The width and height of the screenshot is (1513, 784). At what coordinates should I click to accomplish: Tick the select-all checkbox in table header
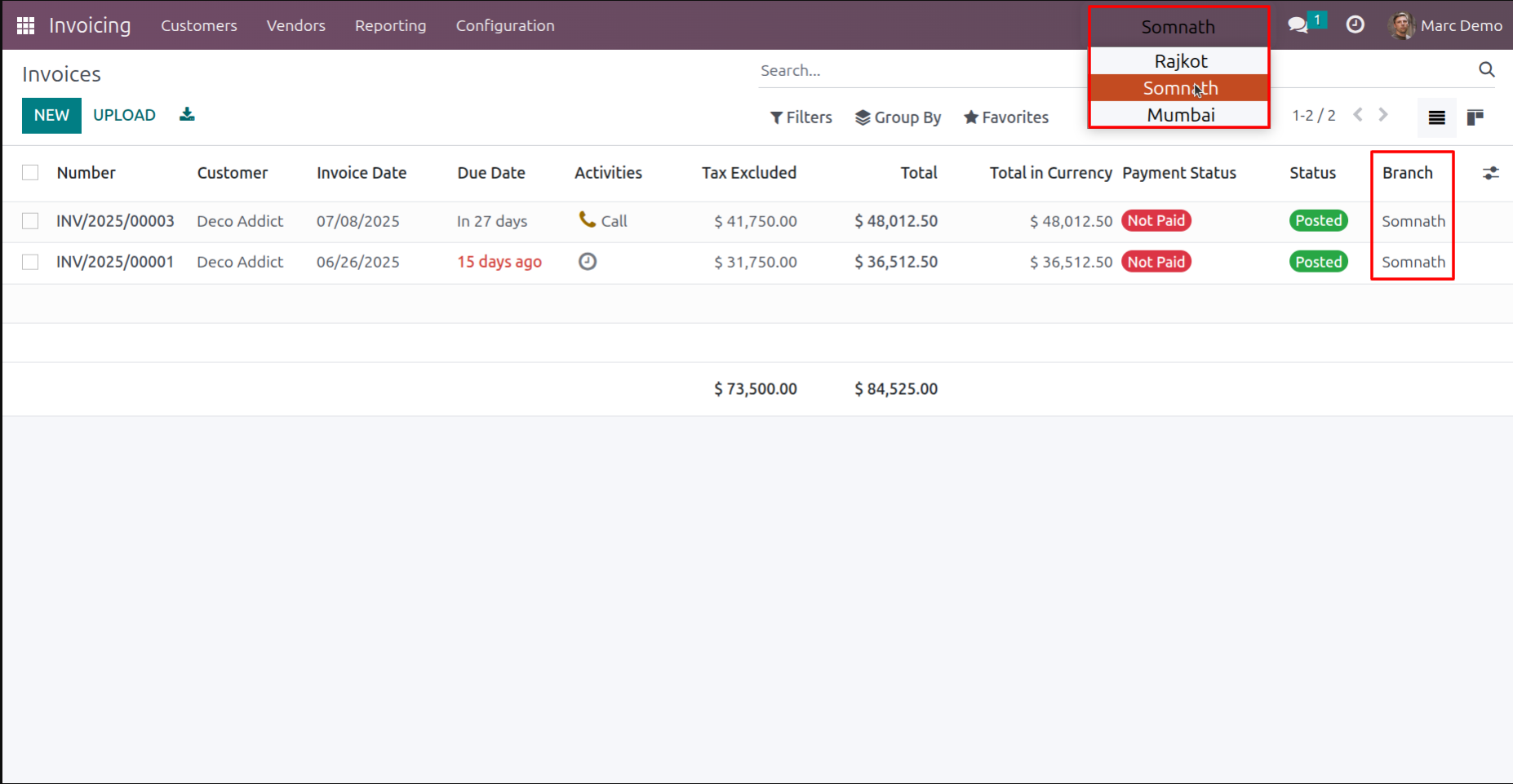click(x=30, y=172)
